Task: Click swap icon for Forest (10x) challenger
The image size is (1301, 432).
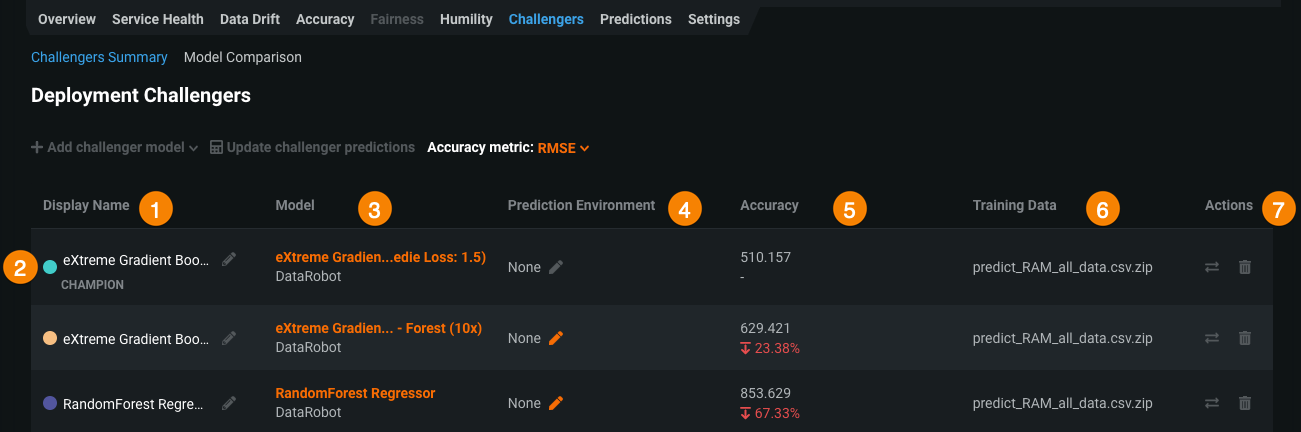Action: 1212,338
